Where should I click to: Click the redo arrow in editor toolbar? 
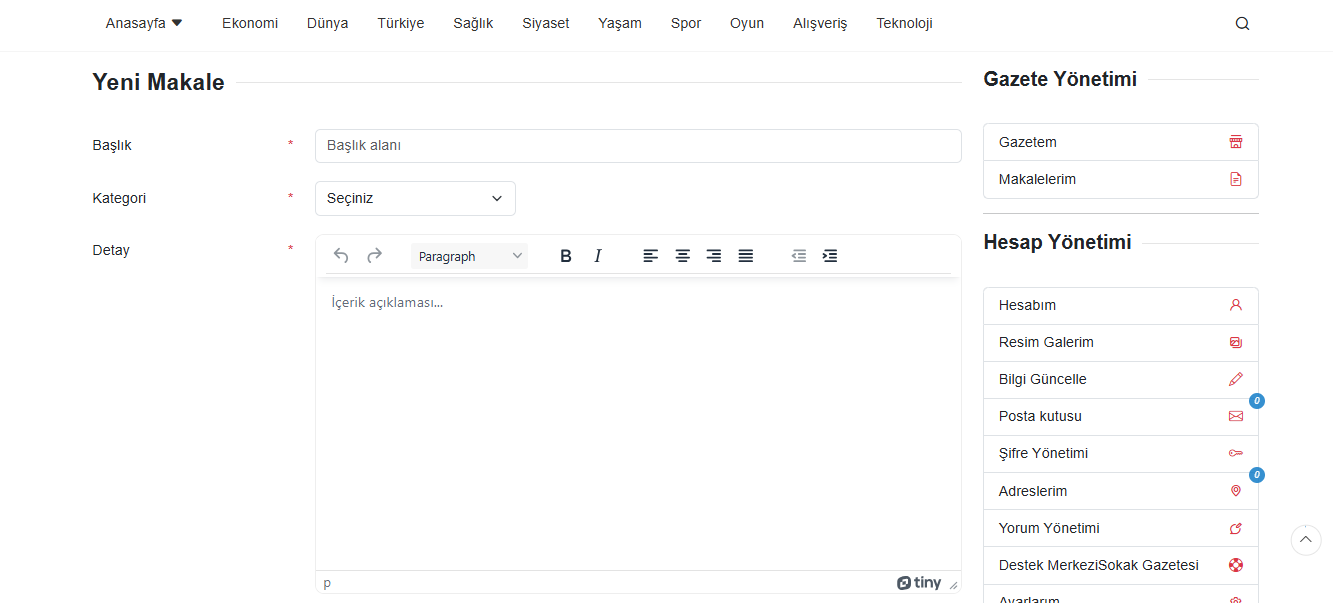374,256
